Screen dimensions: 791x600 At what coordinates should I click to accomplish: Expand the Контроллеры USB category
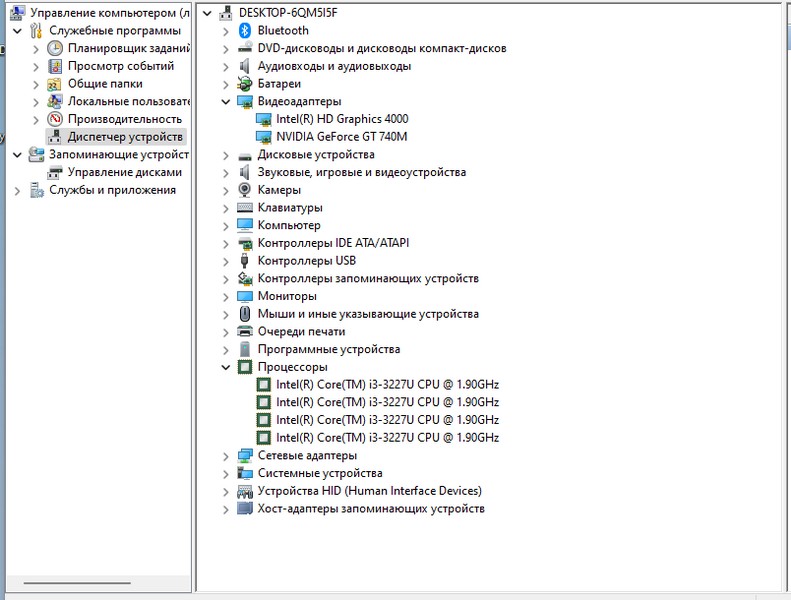[x=227, y=261]
